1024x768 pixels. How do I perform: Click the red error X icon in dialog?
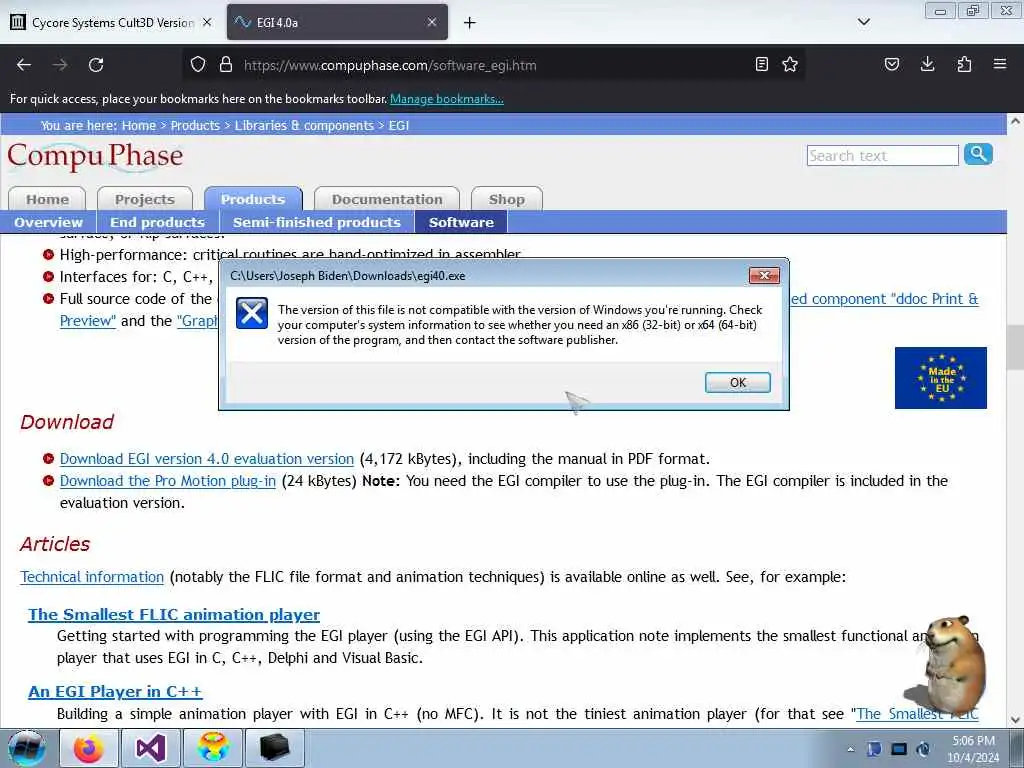251,313
